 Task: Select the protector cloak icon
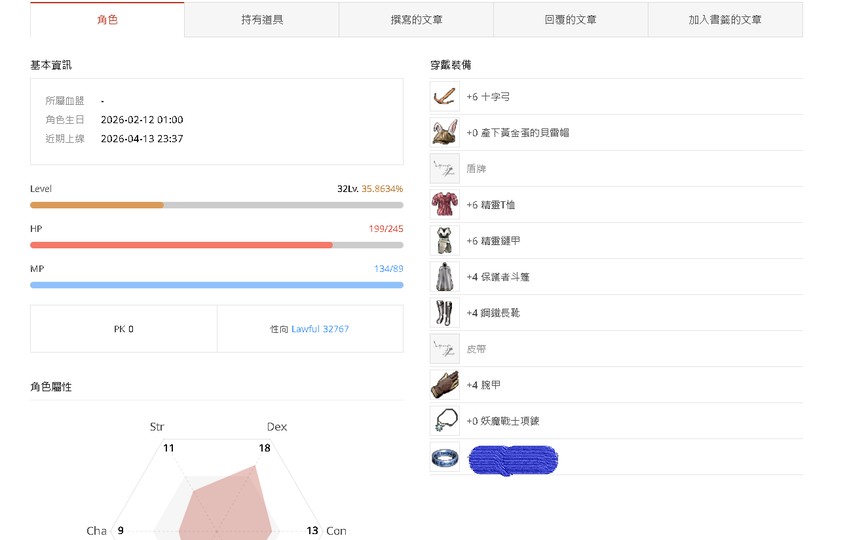(445, 277)
